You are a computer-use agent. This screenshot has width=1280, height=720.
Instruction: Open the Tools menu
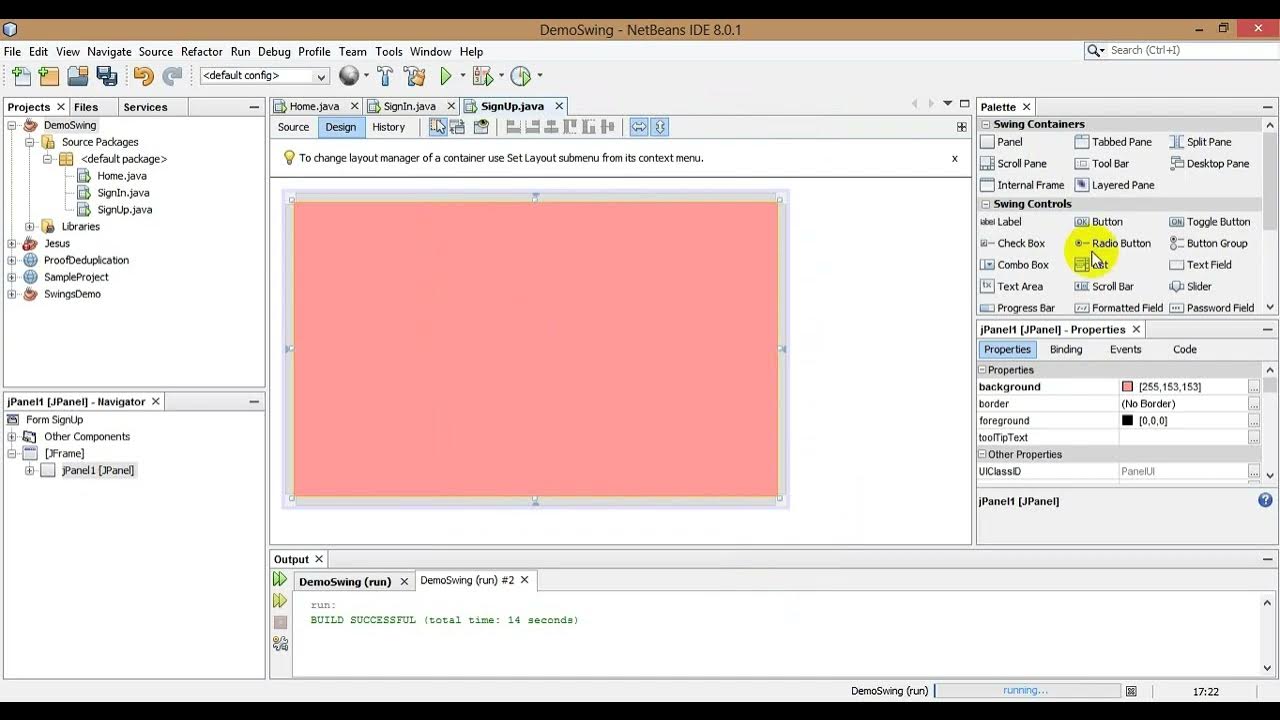(389, 52)
